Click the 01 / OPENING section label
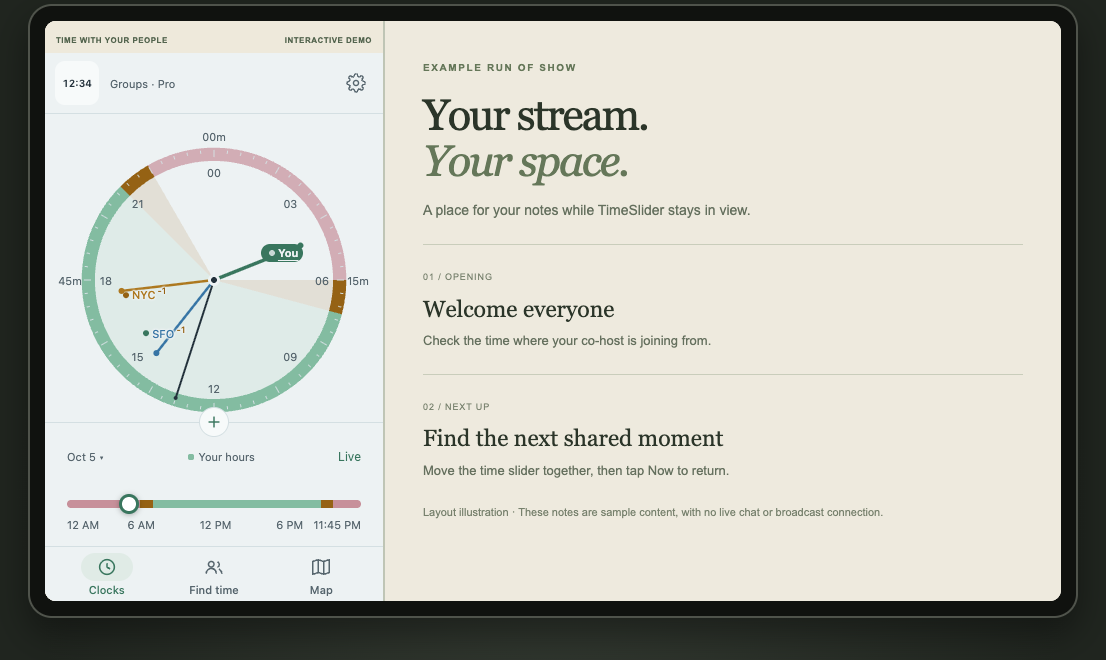The image size is (1106, 660). [458, 277]
